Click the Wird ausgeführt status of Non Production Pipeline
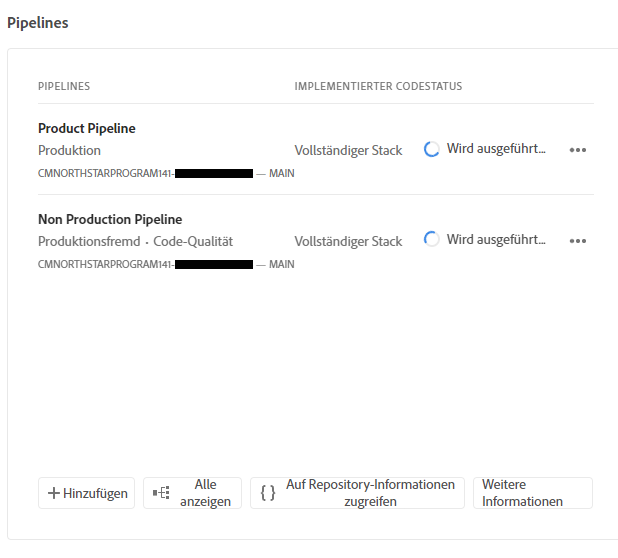Image resolution: width=618 pixels, height=558 pixels. (496, 240)
